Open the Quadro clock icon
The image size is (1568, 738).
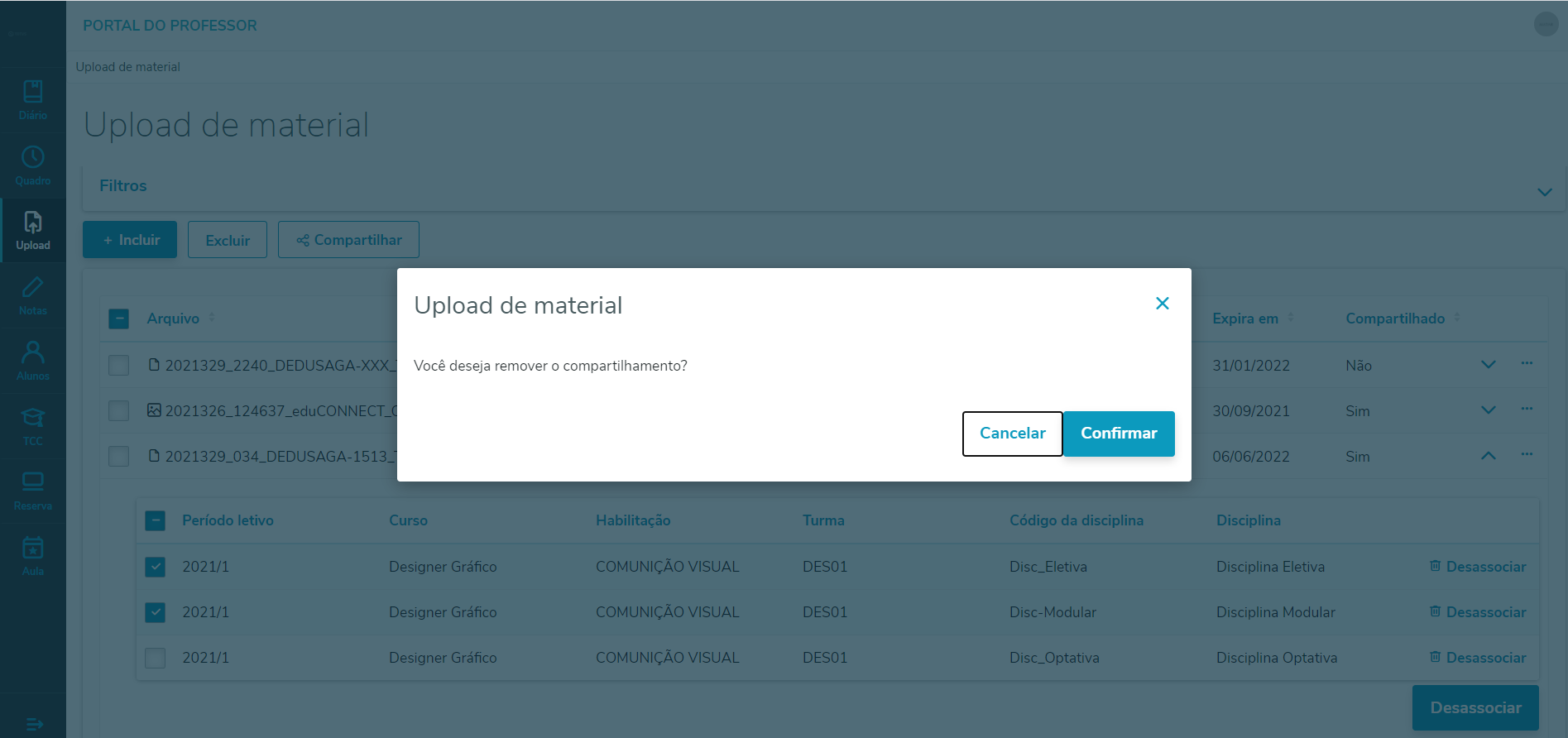(x=33, y=165)
